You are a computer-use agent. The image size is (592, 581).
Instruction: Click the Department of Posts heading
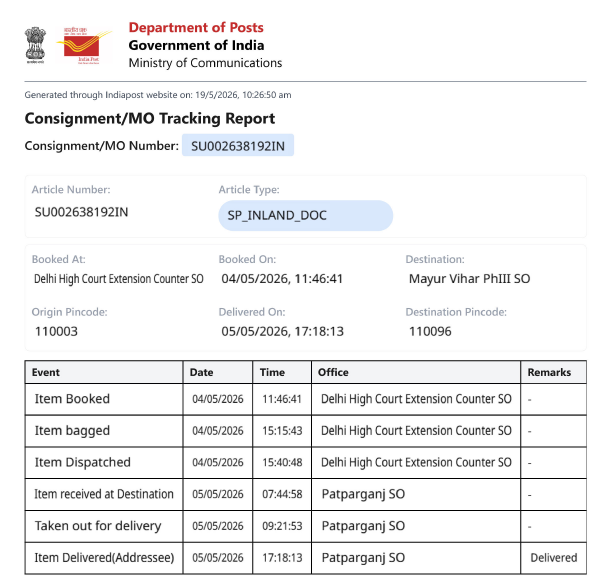click(196, 28)
